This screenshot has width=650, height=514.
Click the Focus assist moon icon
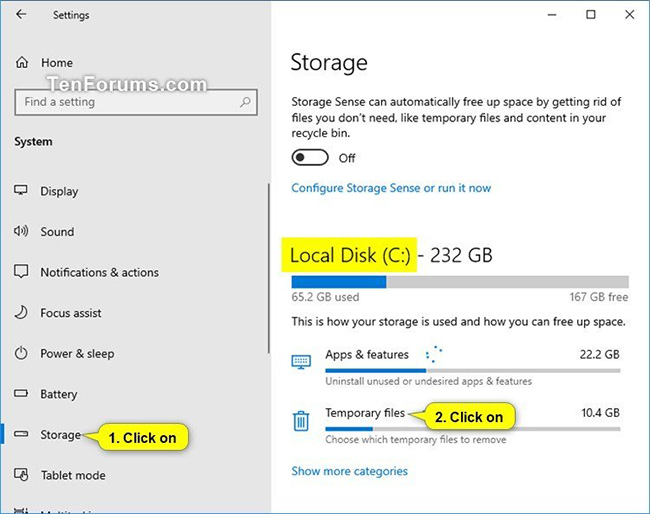[x=22, y=313]
